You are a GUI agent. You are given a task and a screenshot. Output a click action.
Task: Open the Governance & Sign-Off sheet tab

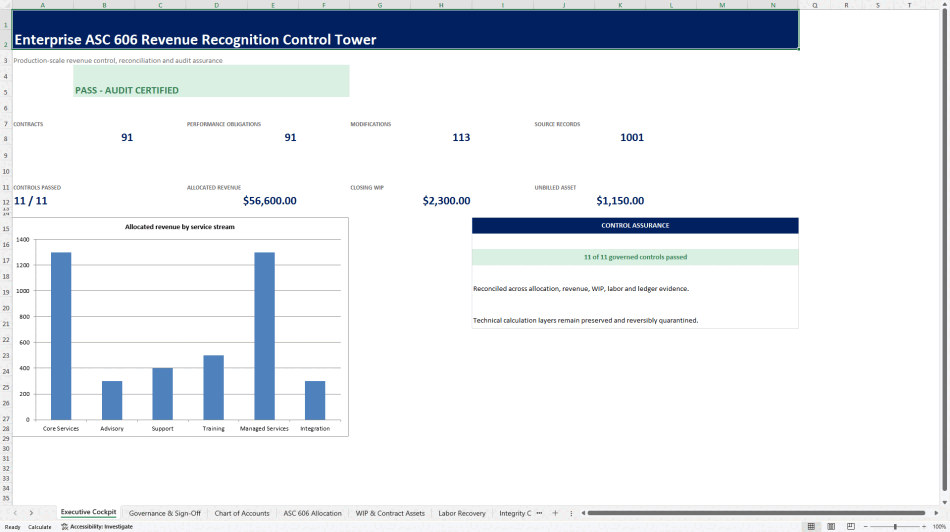coord(164,513)
